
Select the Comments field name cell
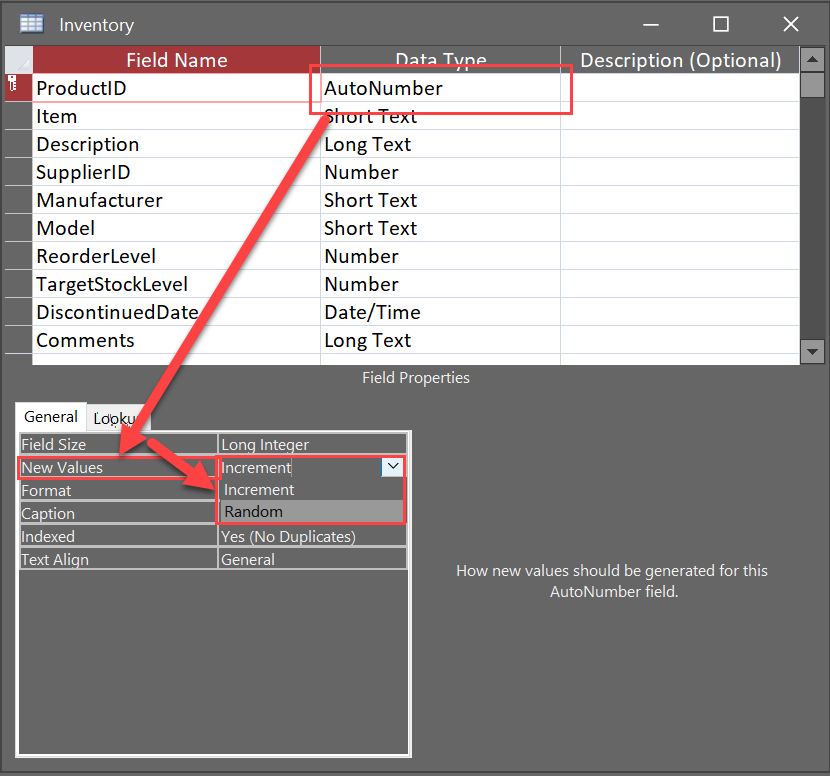click(176, 340)
